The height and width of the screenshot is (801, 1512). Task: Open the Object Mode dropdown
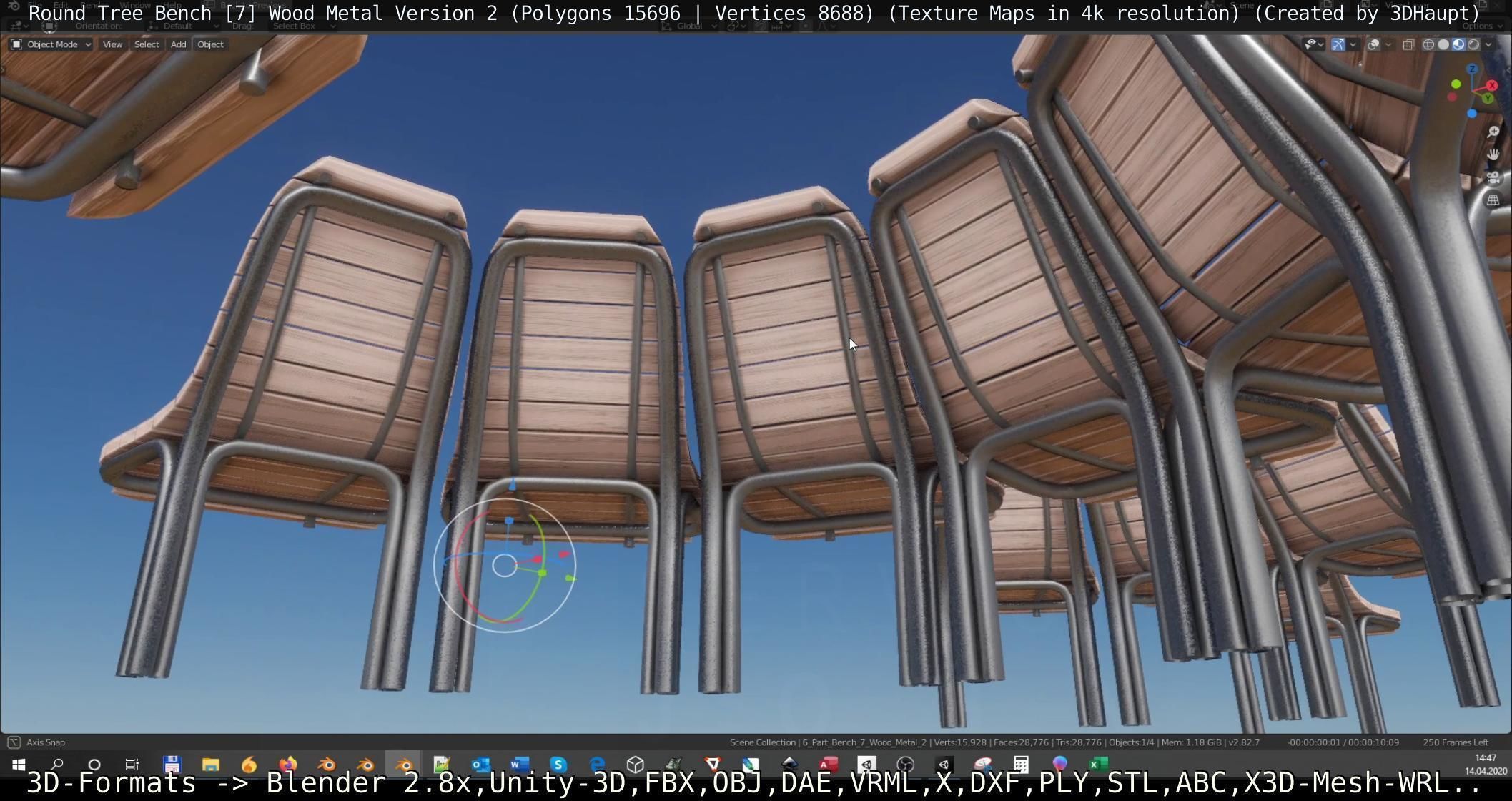click(51, 44)
